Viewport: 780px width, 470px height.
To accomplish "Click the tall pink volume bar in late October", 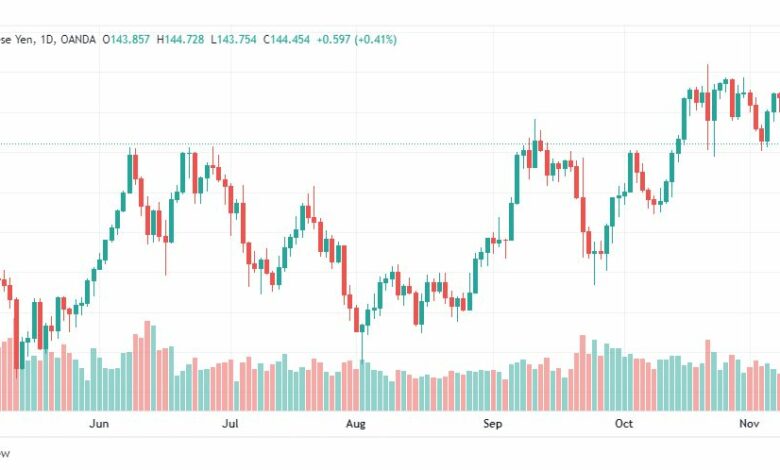I will [707, 376].
